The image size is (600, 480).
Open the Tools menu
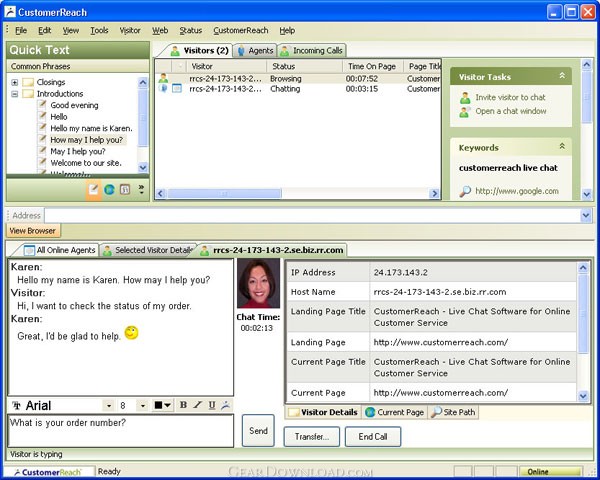pyautogui.click(x=99, y=31)
